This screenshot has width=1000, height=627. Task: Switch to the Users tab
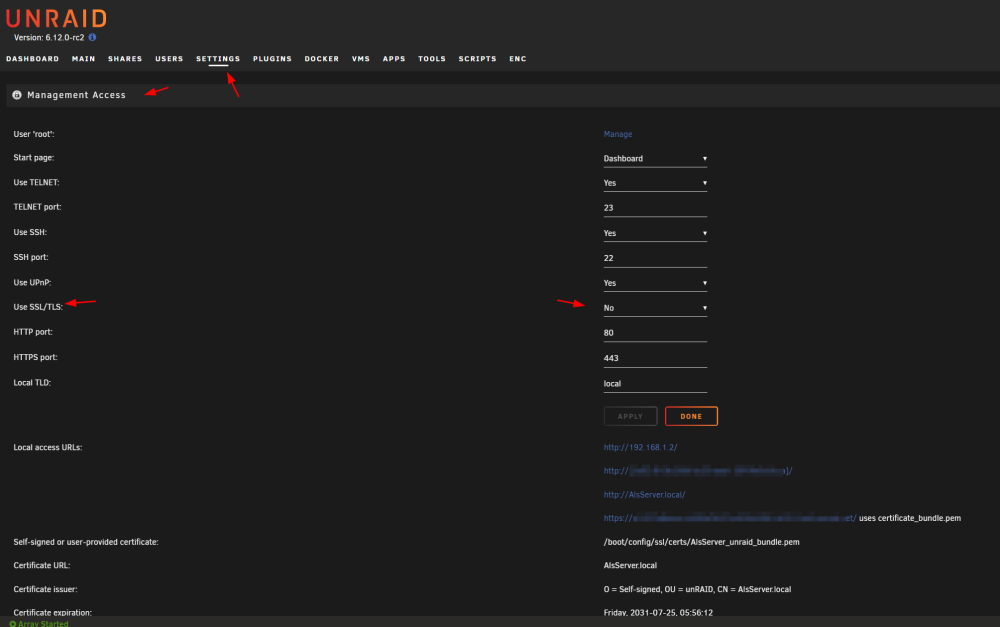[x=169, y=59]
